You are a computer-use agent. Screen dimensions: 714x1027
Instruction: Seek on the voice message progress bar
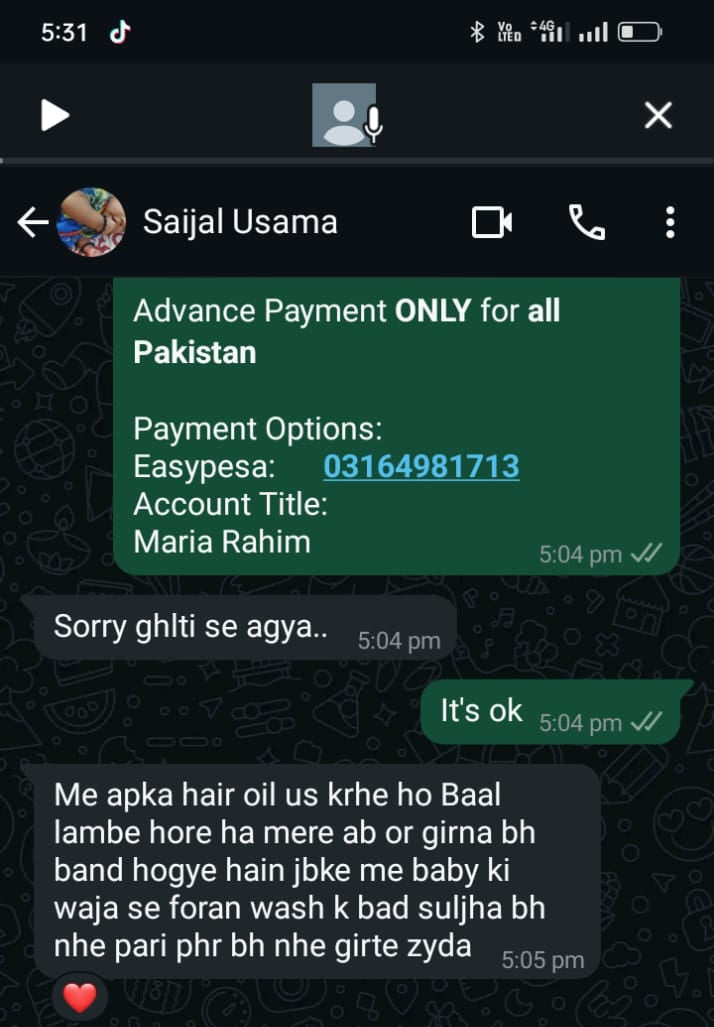(x=357, y=160)
